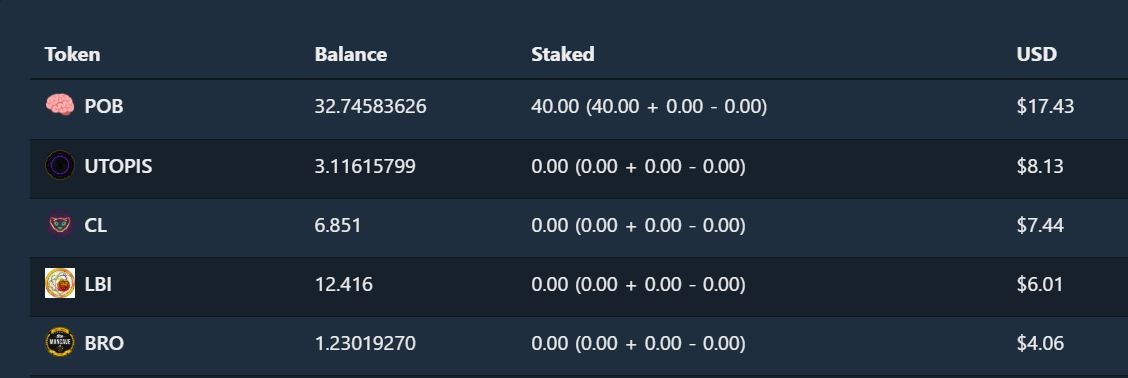The height and width of the screenshot is (378, 1128).
Task: Click POB balance 32.74583626
Action: [x=370, y=107]
